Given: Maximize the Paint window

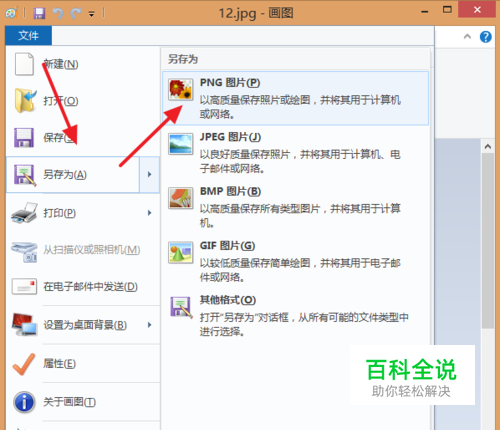Looking at the screenshot, I should coord(447,10).
